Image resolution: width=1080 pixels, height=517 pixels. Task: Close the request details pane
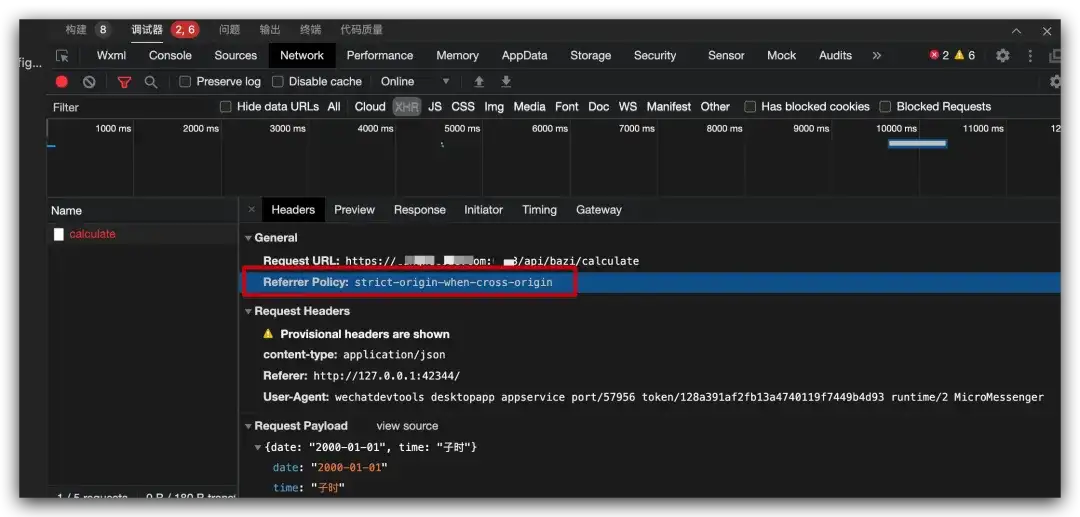(251, 210)
